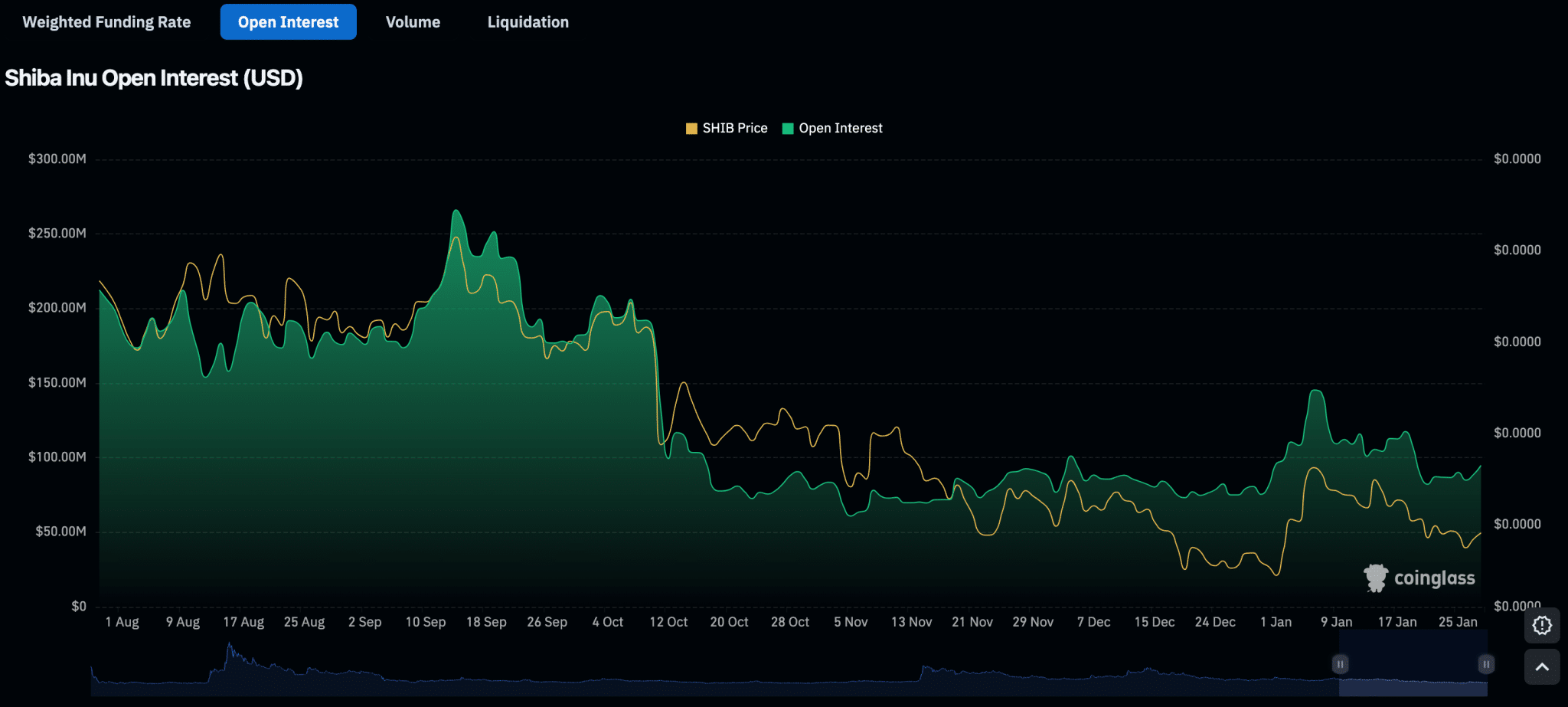Click the Shiba Inu Open Interest (USD) title
Screen dimensions: 1568x707
pyautogui.click(x=154, y=78)
